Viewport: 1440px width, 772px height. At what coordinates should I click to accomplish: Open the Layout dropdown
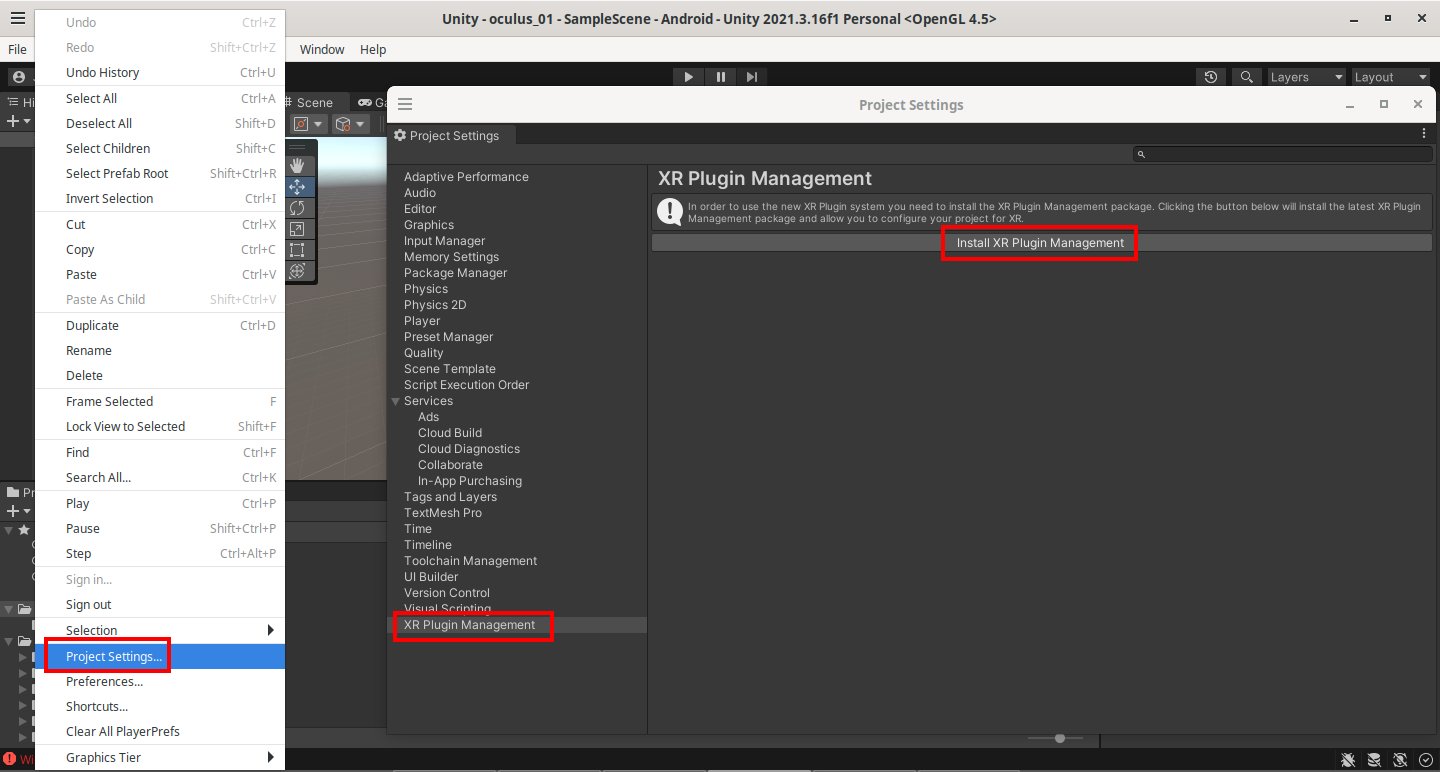coord(1390,77)
